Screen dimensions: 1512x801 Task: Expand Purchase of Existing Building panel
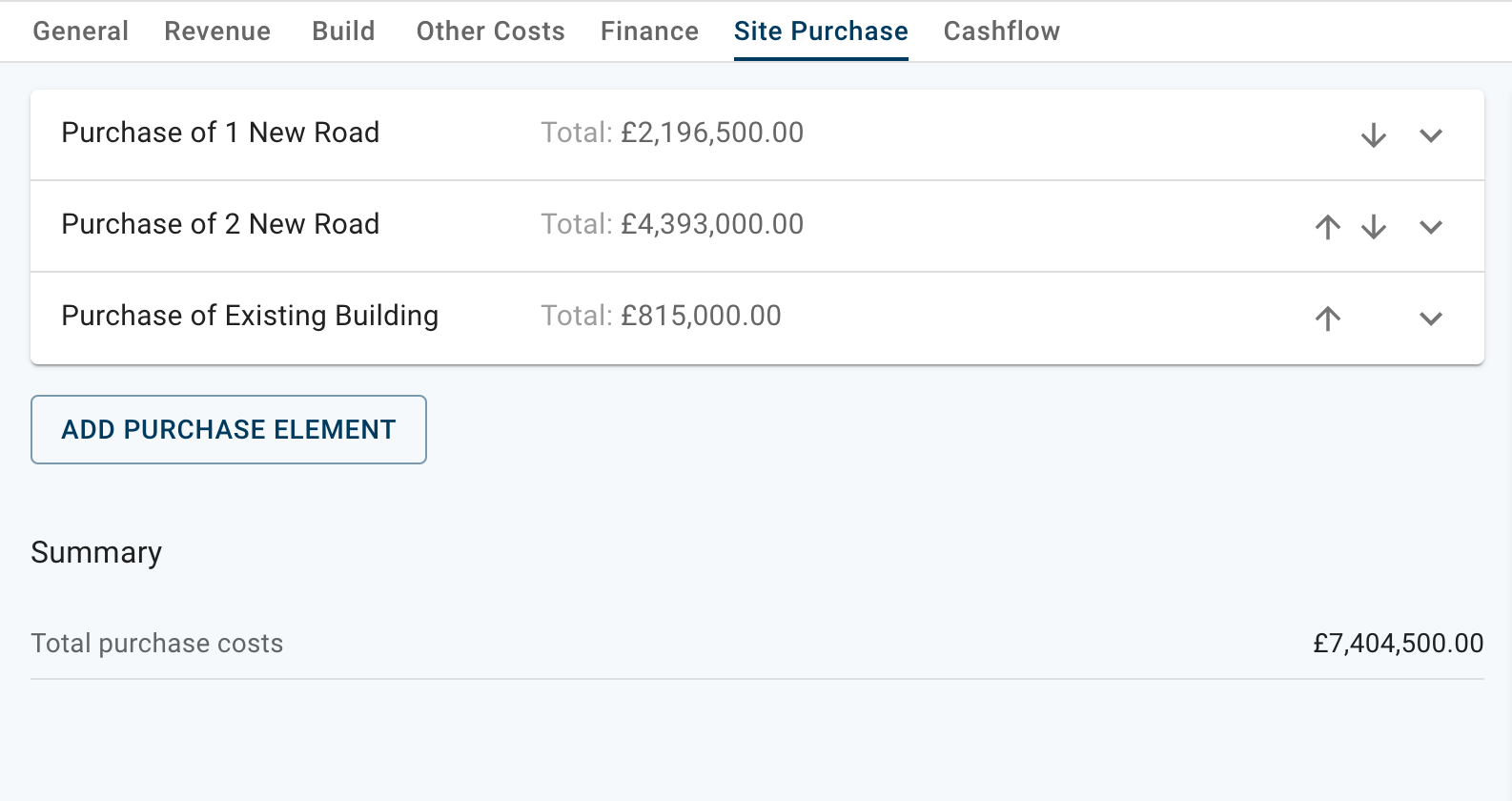[x=1431, y=318]
